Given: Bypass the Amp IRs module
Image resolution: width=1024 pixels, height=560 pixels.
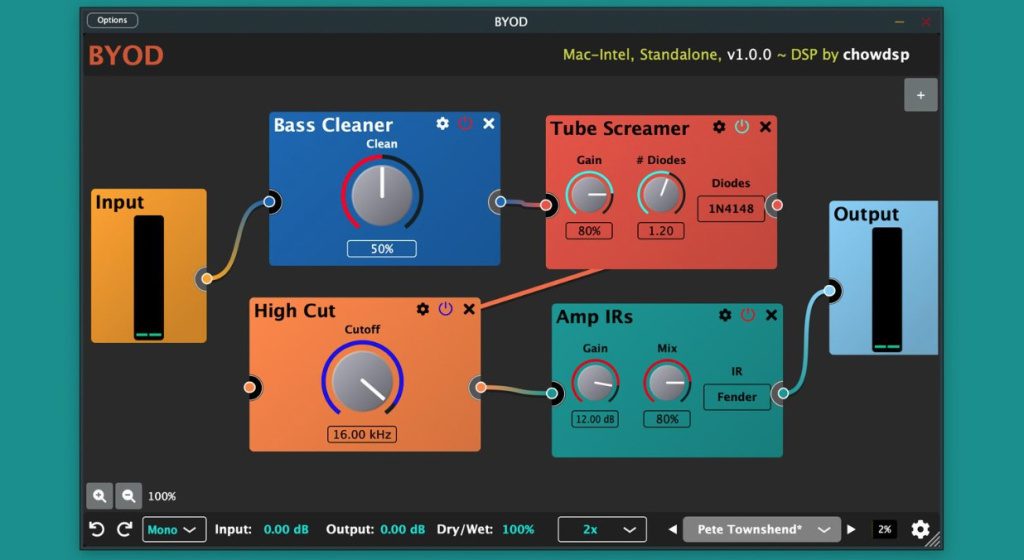Looking at the screenshot, I should click(x=748, y=315).
